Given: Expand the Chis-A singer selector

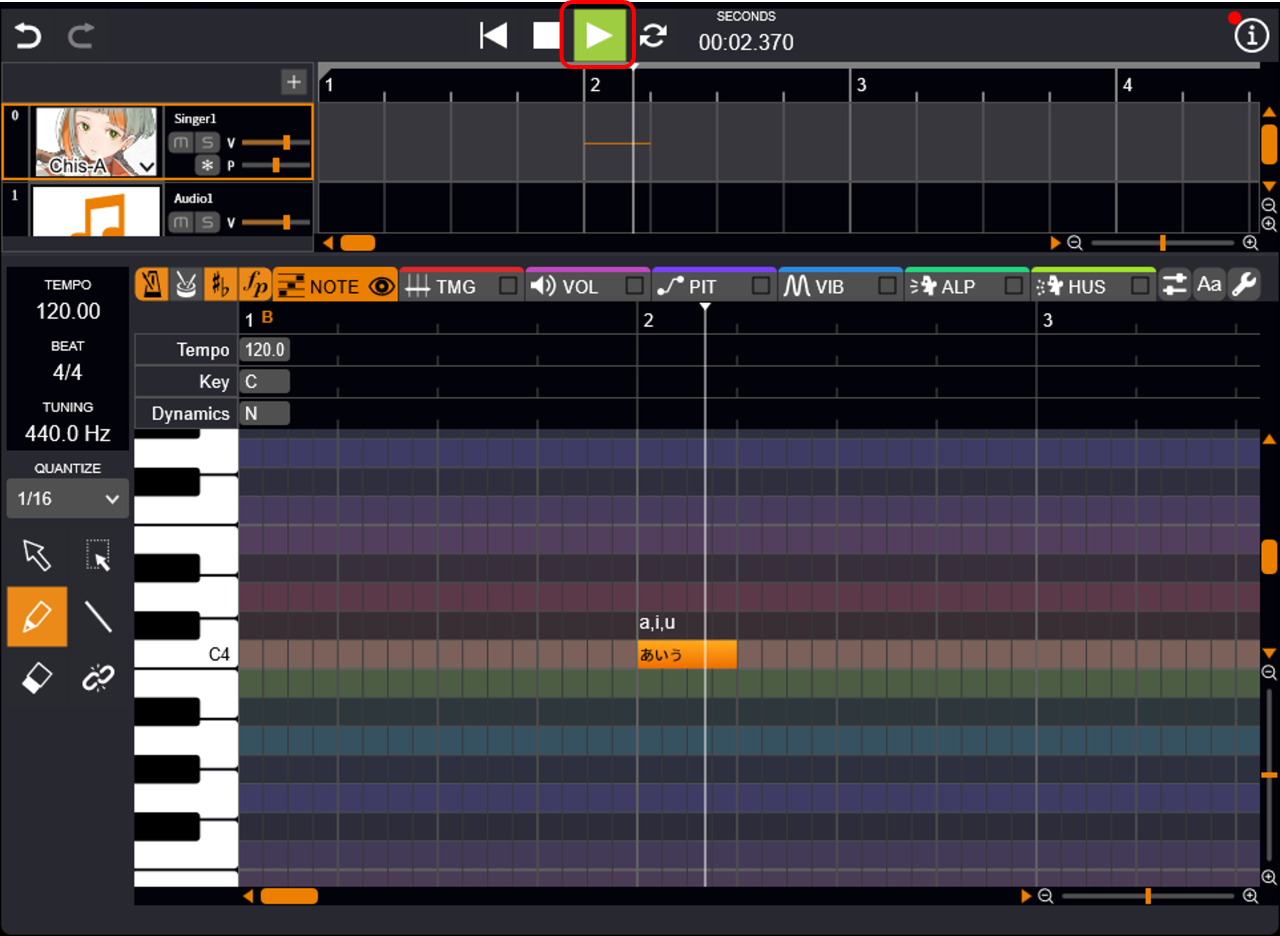Looking at the screenshot, I should tap(146, 167).
